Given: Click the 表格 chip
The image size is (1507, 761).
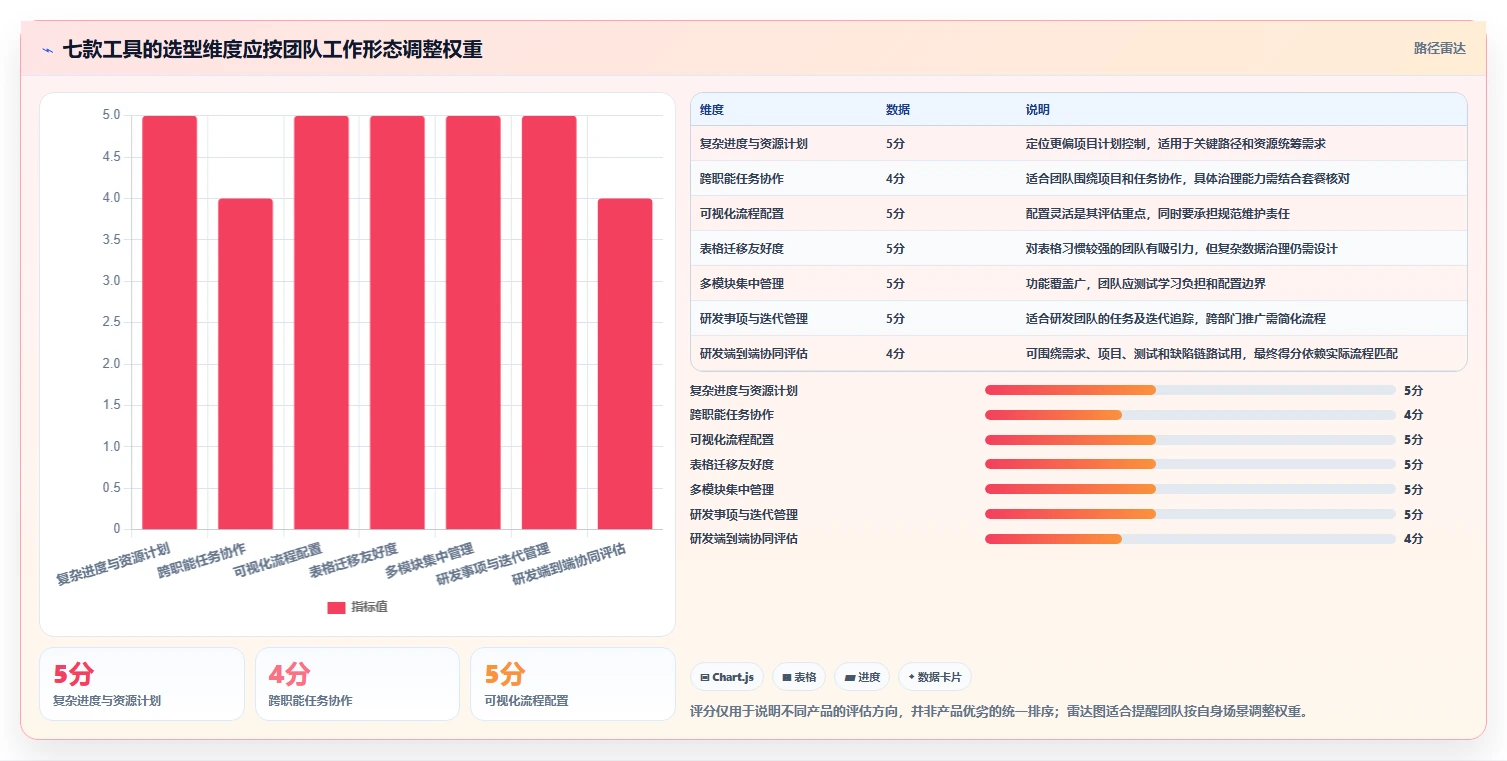Looking at the screenshot, I should (x=799, y=677).
